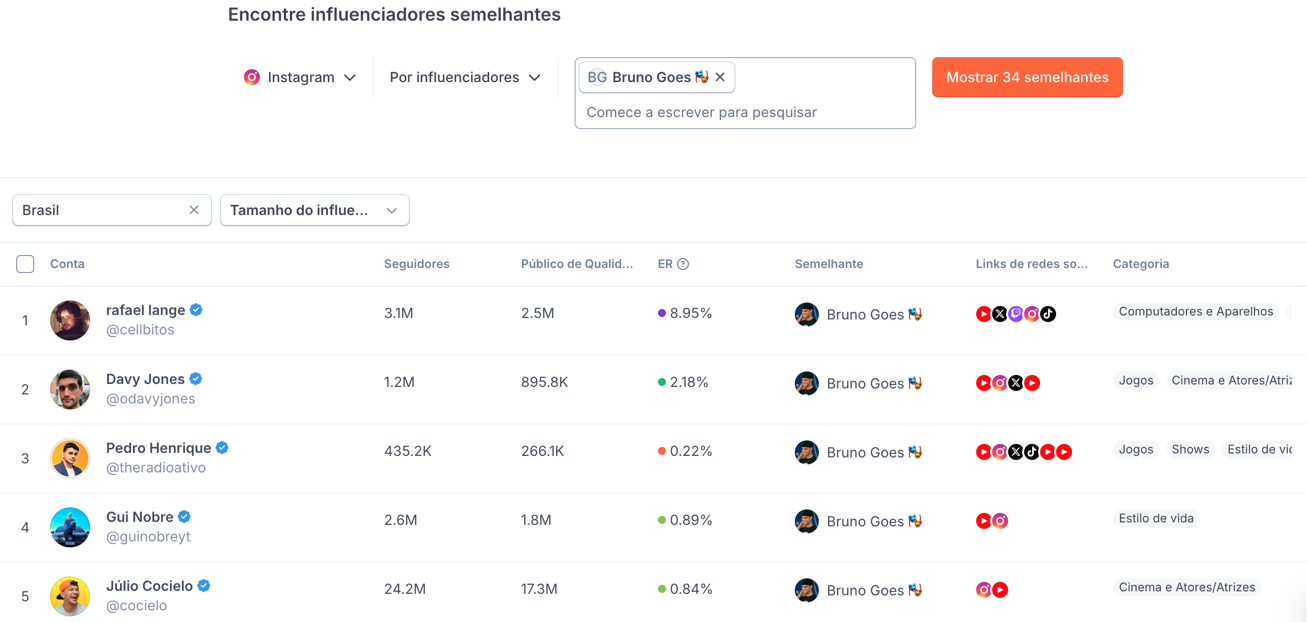The width and height of the screenshot is (1307, 622).
Task: Open rafael lange's Twitch link icon
Action: click(x=1016, y=314)
